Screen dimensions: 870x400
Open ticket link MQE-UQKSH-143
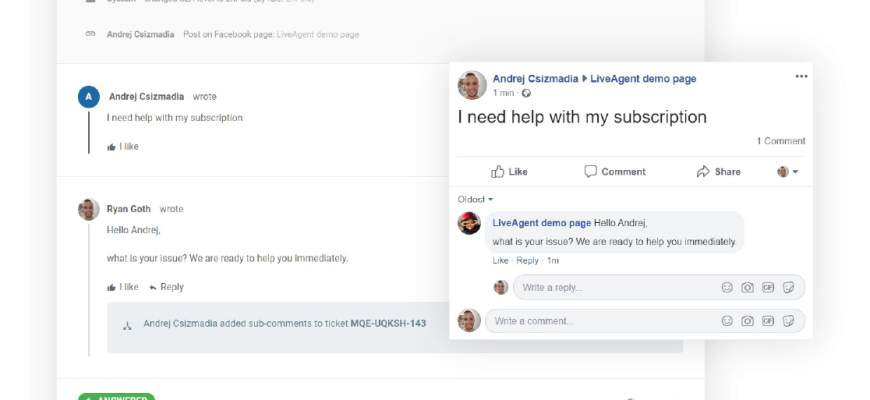click(x=388, y=324)
